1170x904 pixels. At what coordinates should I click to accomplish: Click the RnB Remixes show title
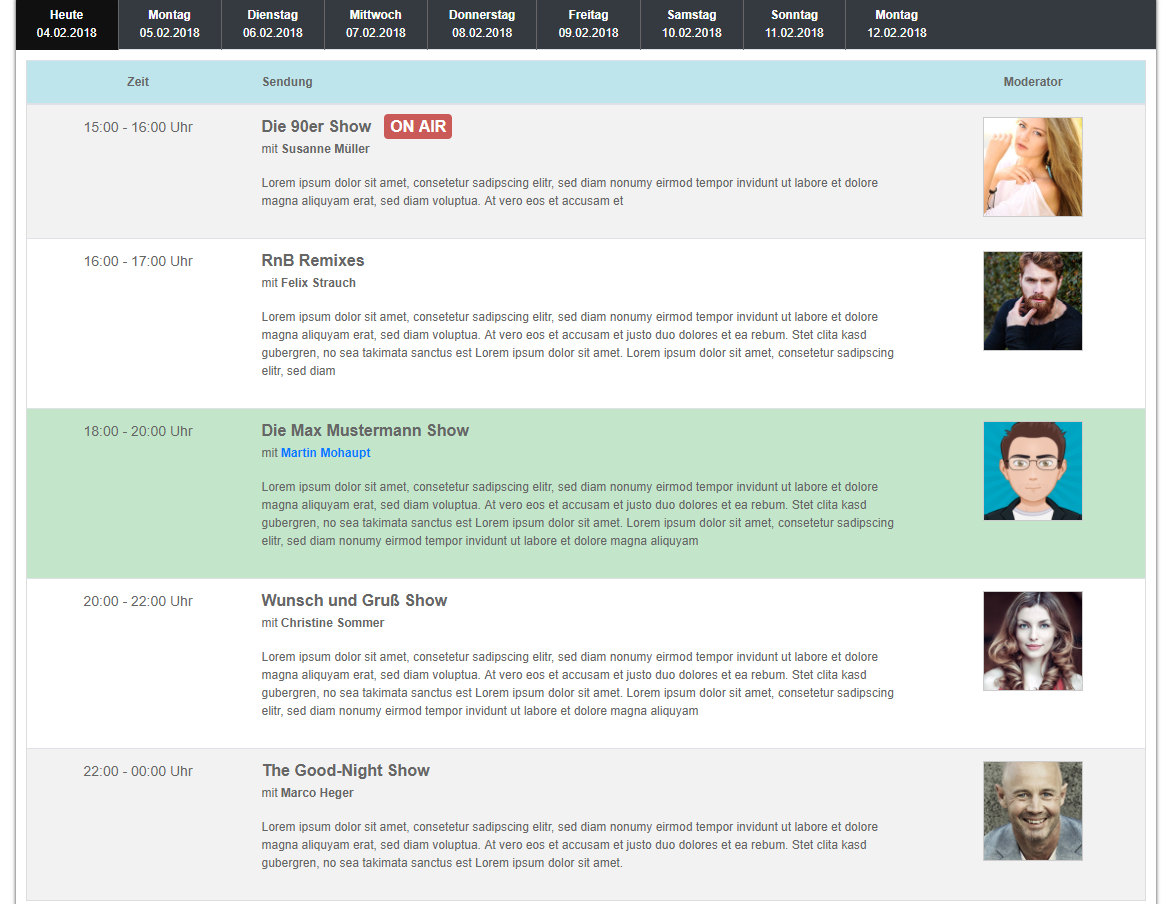point(313,260)
